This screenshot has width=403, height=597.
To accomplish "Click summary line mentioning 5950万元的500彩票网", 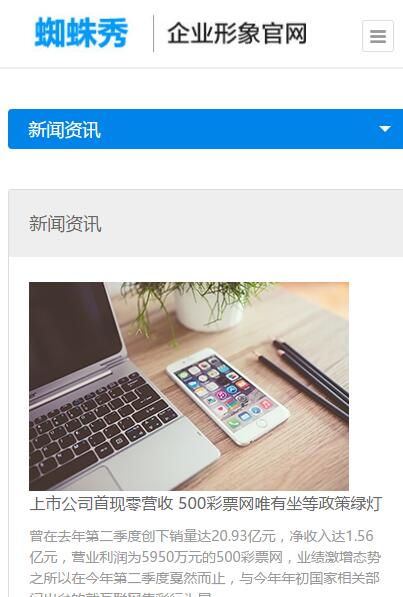I will coord(205,557).
